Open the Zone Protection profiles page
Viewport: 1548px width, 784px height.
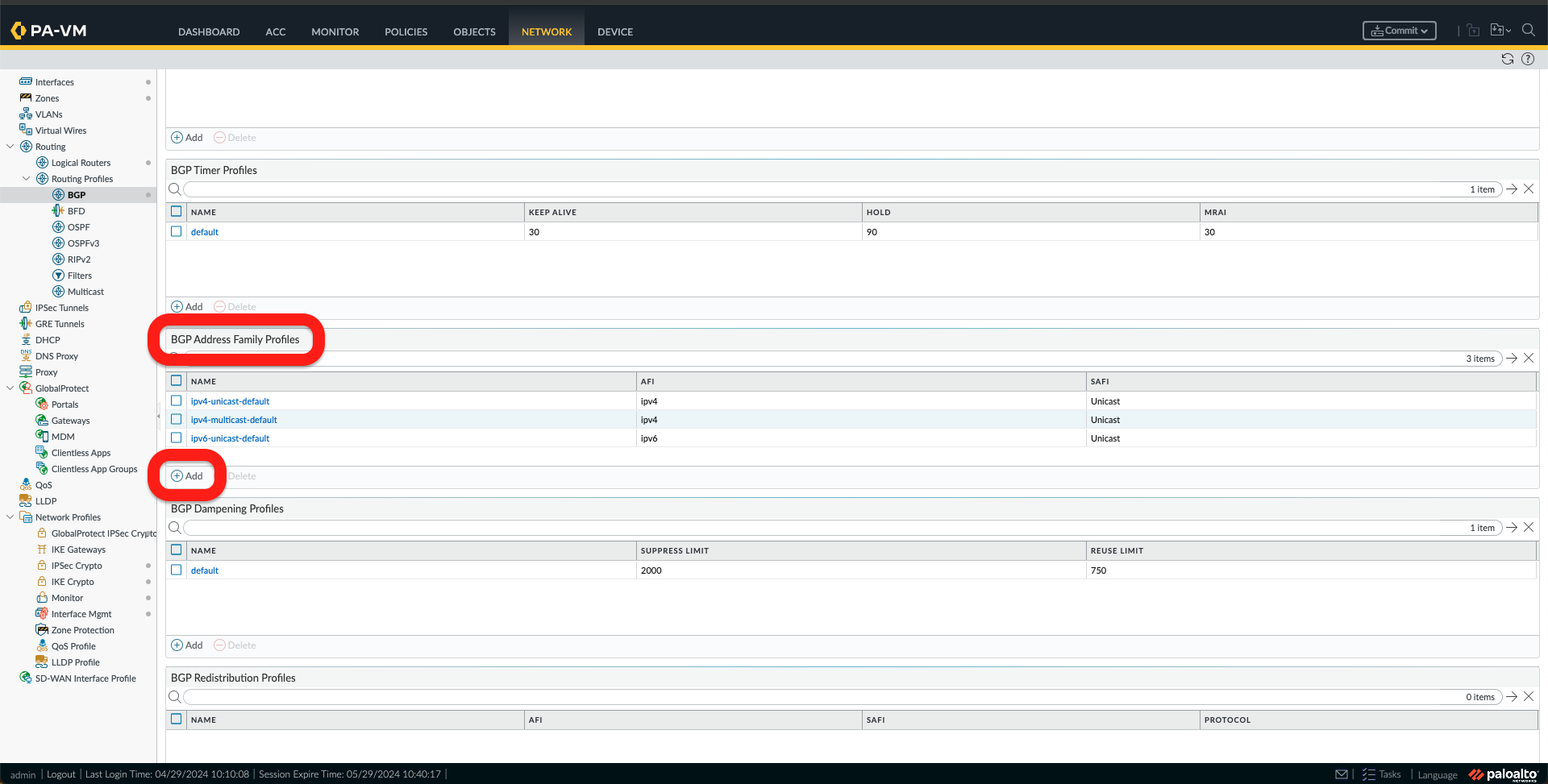coord(82,629)
